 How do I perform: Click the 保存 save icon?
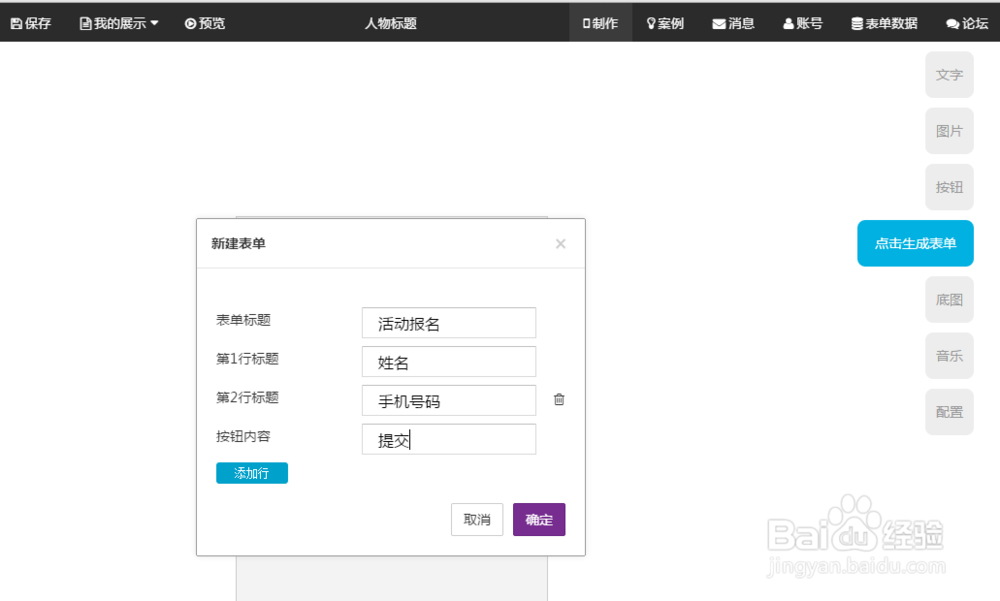pyautogui.click(x=29, y=23)
